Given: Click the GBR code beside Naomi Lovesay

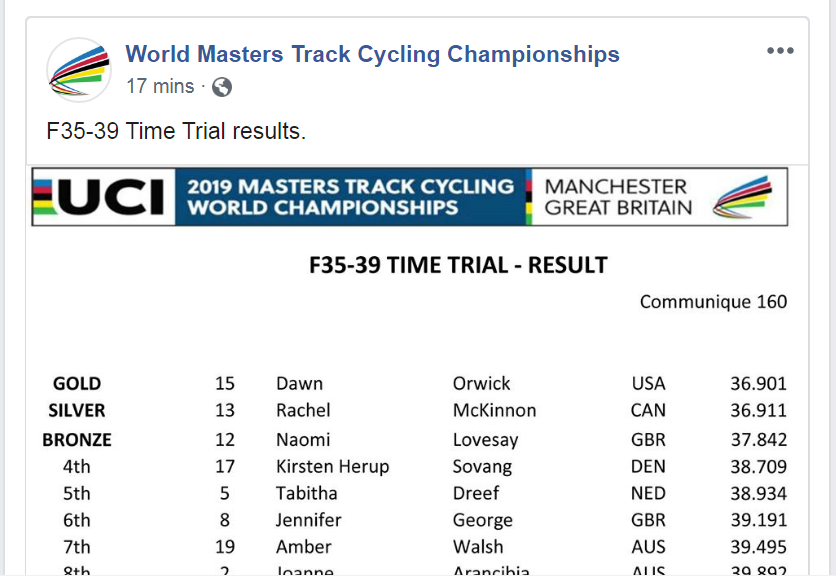Looking at the screenshot, I should point(648,440).
